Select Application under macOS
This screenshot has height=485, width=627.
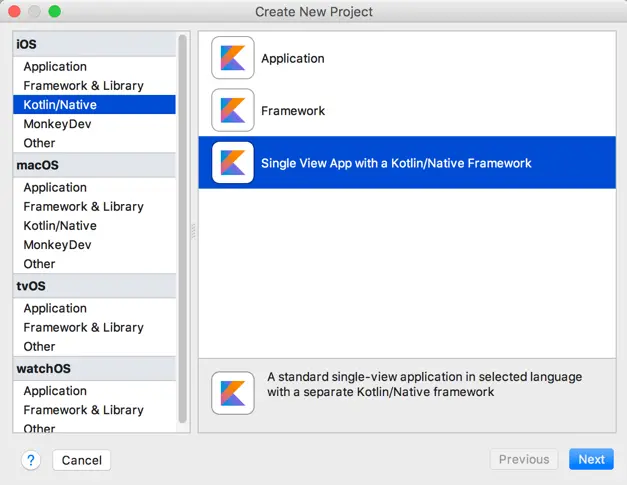coord(94,188)
